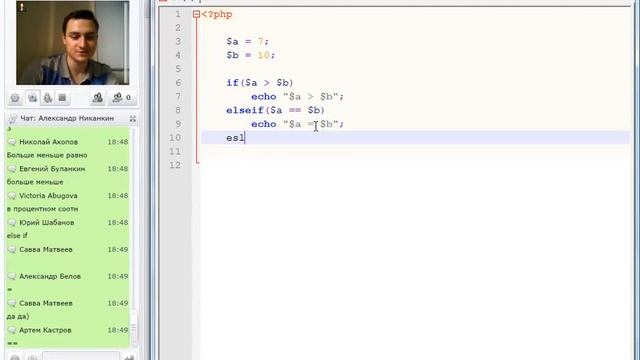The height and width of the screenshot is (360, 640).
Task: Click the name Victoria Abugova in chat
Action: pyautogui.click(x=48, y=196)
